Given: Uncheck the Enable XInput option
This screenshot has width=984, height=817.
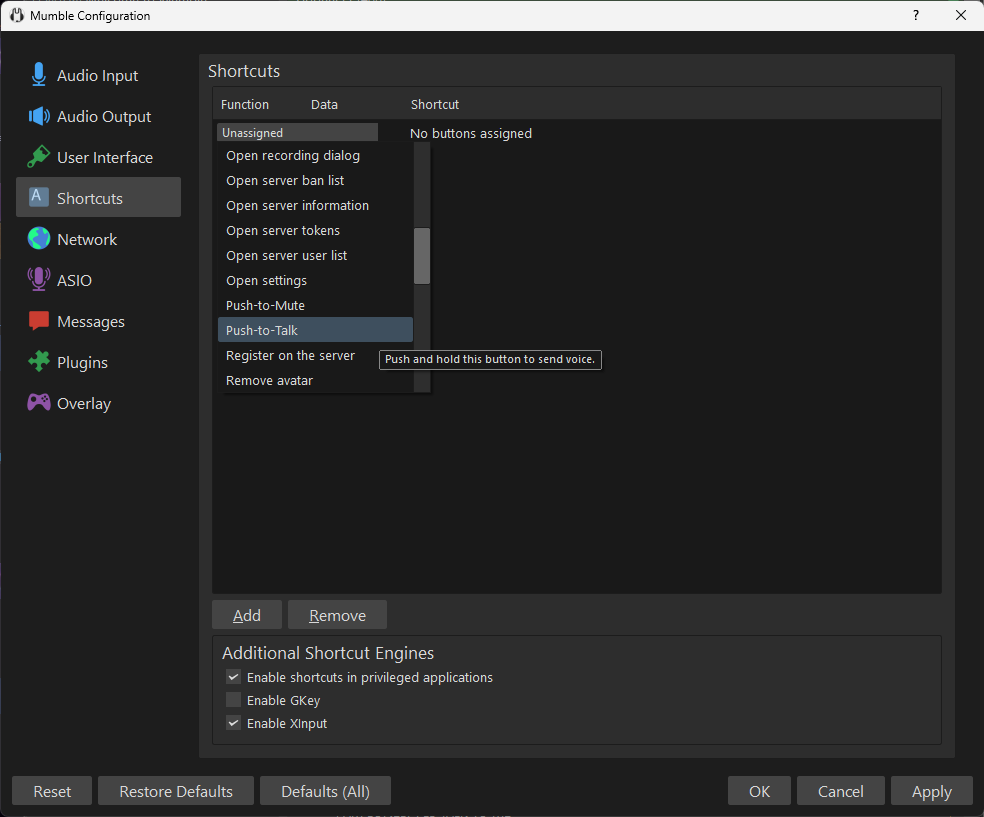Looking at the screenshot, I should click(233, 723).
